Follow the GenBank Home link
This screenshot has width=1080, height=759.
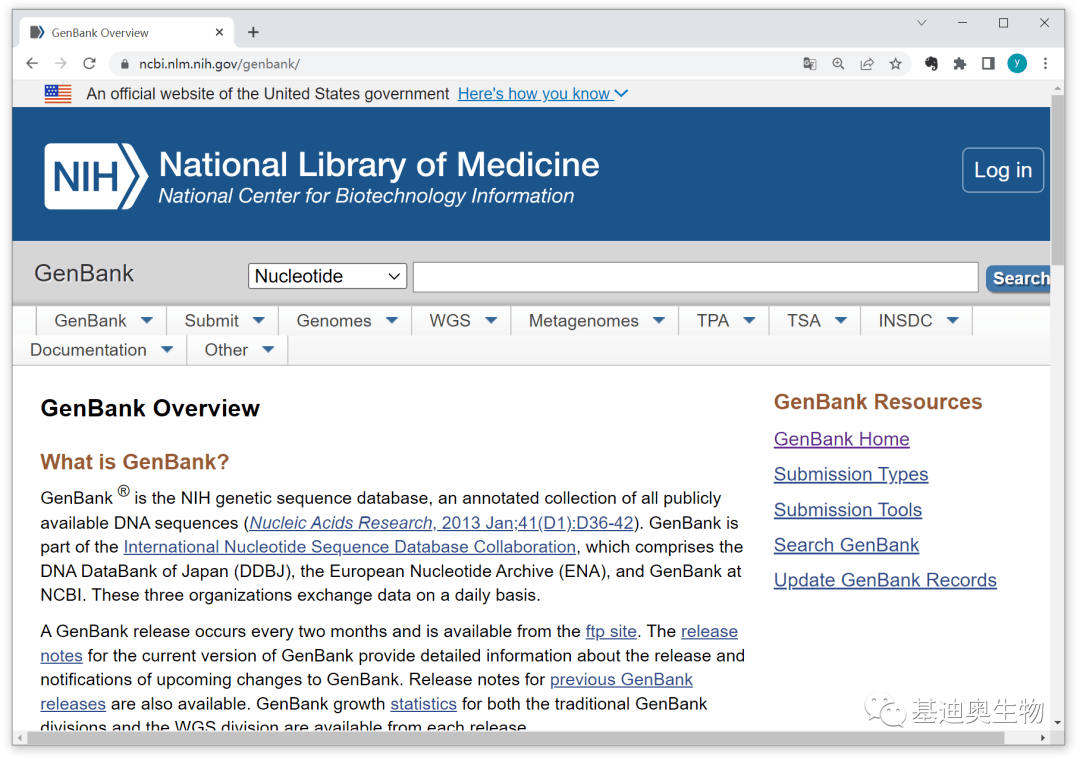pyautogui.click(x=841, y=439)
